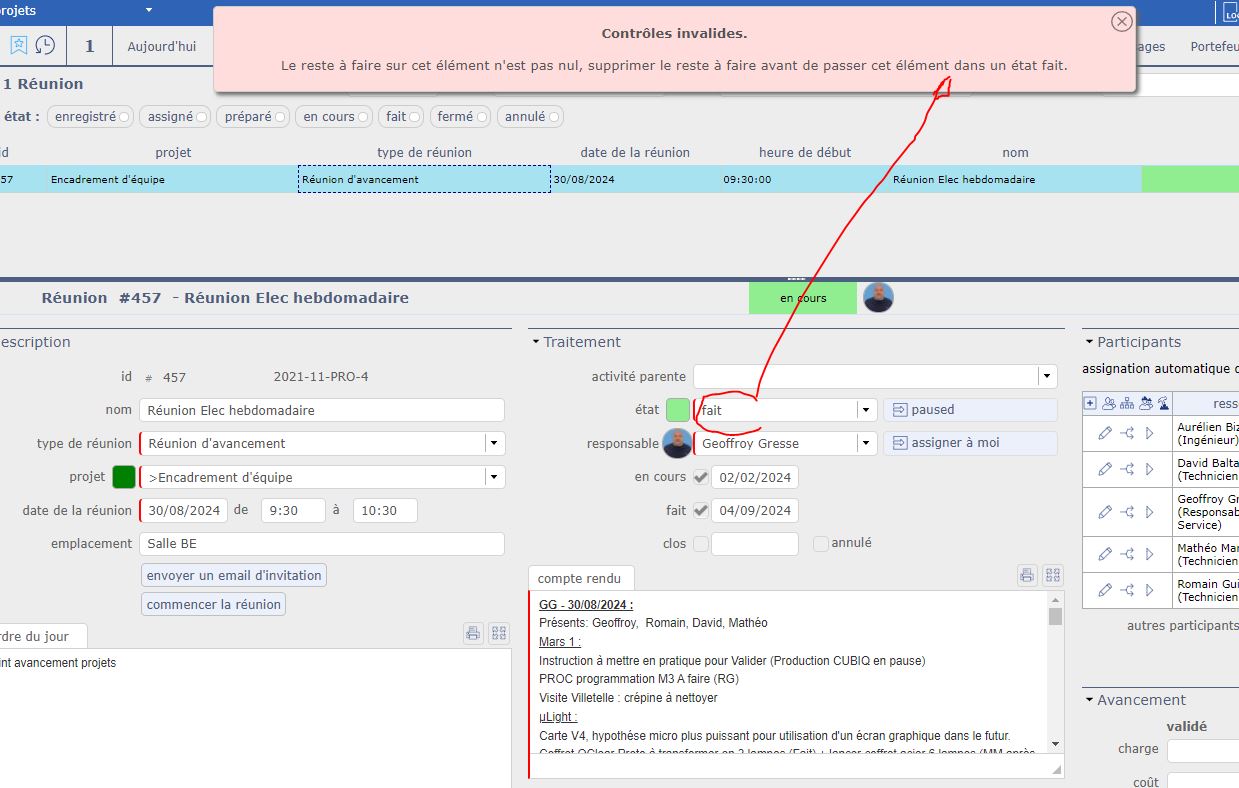Open the history clock icon
The image size is (1239, 788).
tap(45, 45)
